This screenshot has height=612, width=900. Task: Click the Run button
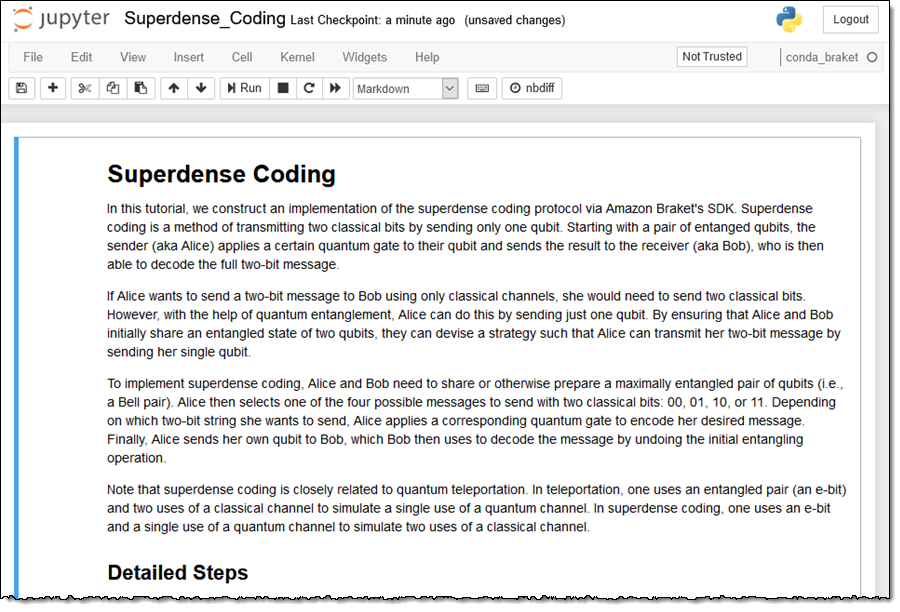point(243,88)
